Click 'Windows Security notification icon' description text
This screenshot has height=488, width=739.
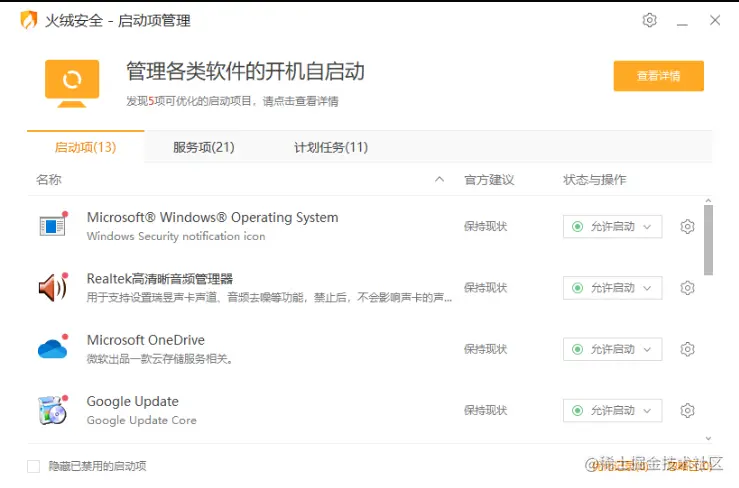176,236
